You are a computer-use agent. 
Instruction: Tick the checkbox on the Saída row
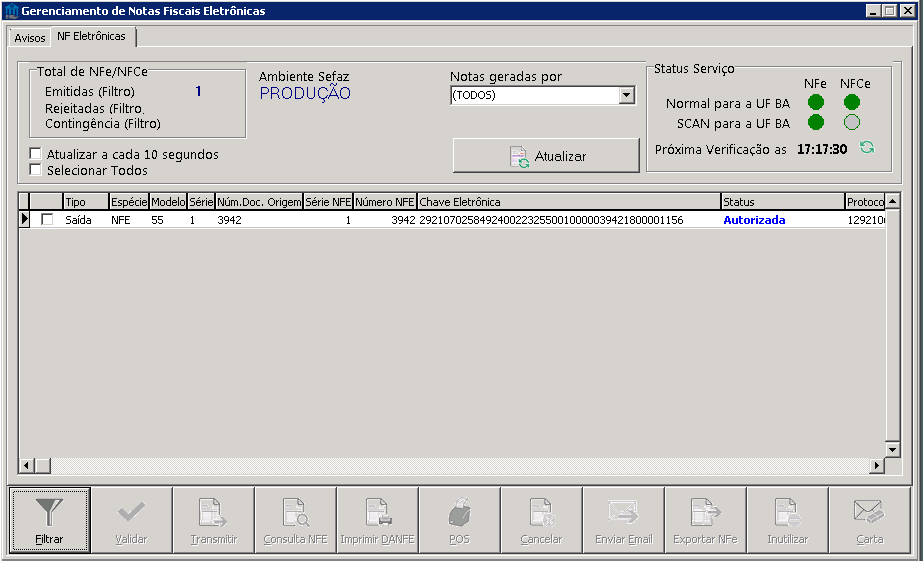tap(47, 220)
